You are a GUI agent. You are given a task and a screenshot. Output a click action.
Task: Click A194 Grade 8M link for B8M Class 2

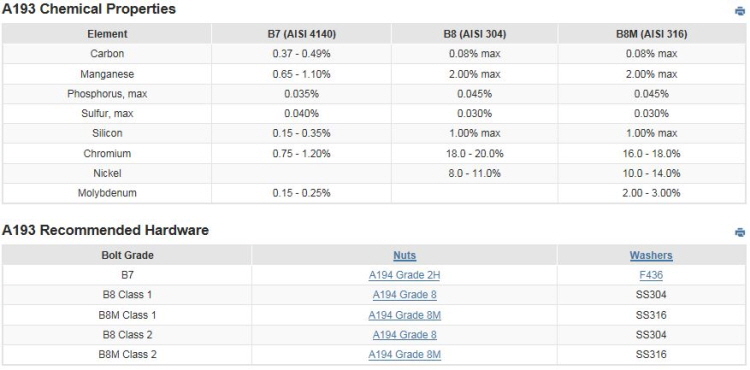click(x=405, y=355)
